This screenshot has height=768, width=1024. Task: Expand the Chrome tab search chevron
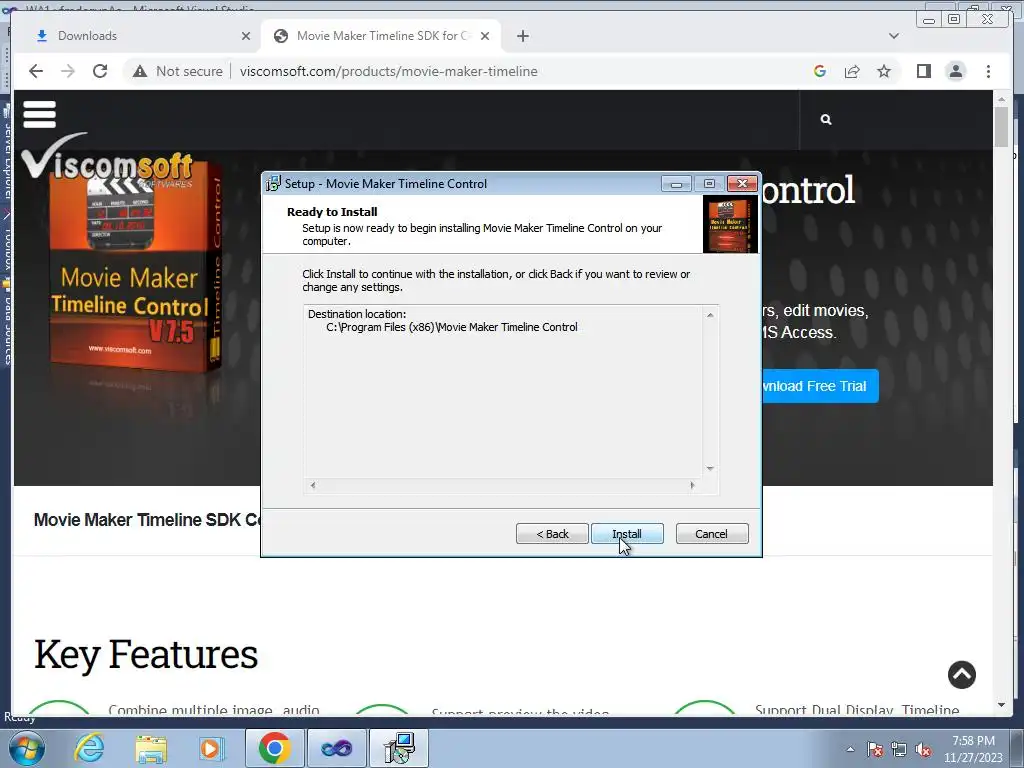tap(894, 36)
